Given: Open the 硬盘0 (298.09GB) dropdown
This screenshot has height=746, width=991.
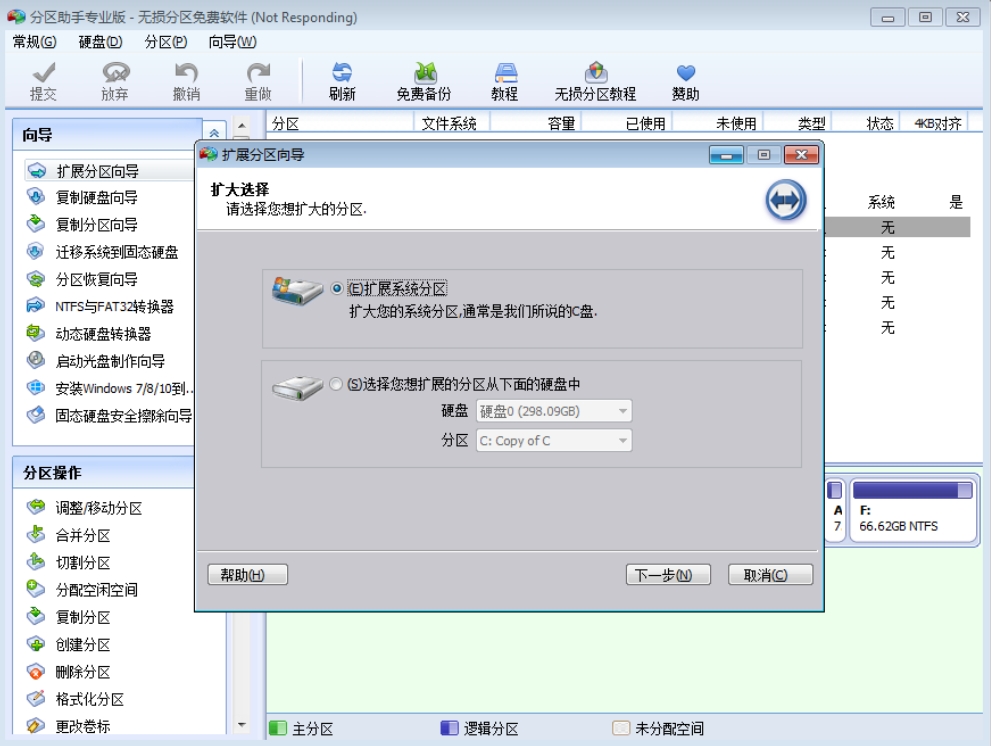Looking at the screenshot, I should (554, 412).
